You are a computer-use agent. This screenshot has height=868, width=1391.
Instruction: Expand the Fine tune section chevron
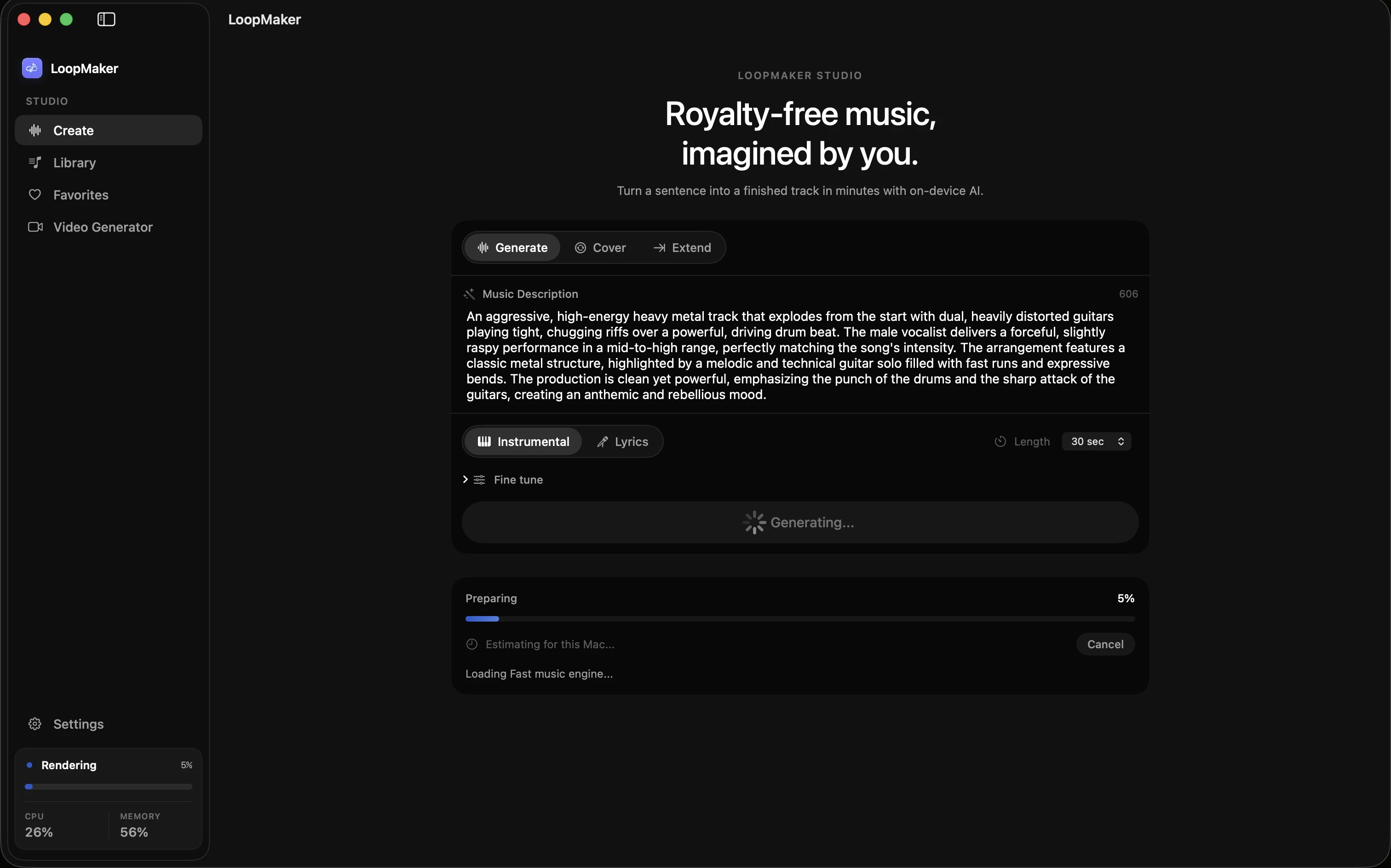(465, 480)
